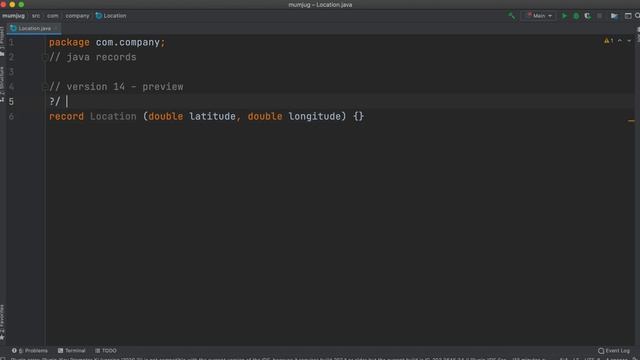Click the grey Stop button
Viewport: 640px width, 360px height.
pyautogui.click(x=600, y=16)
